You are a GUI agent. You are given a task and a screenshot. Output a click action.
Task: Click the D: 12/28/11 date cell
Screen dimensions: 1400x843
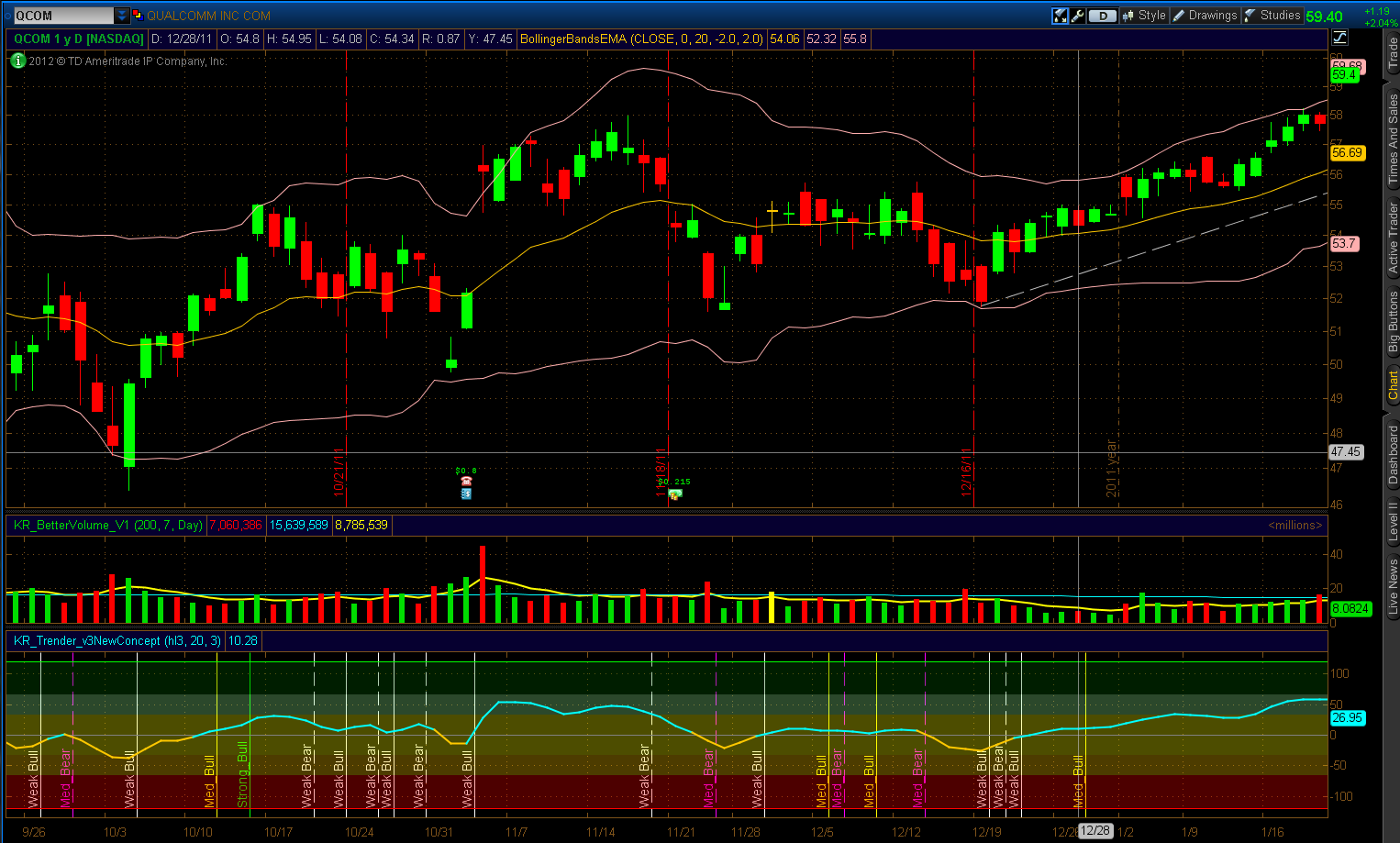pyautogui.click(x=182, y=39)
